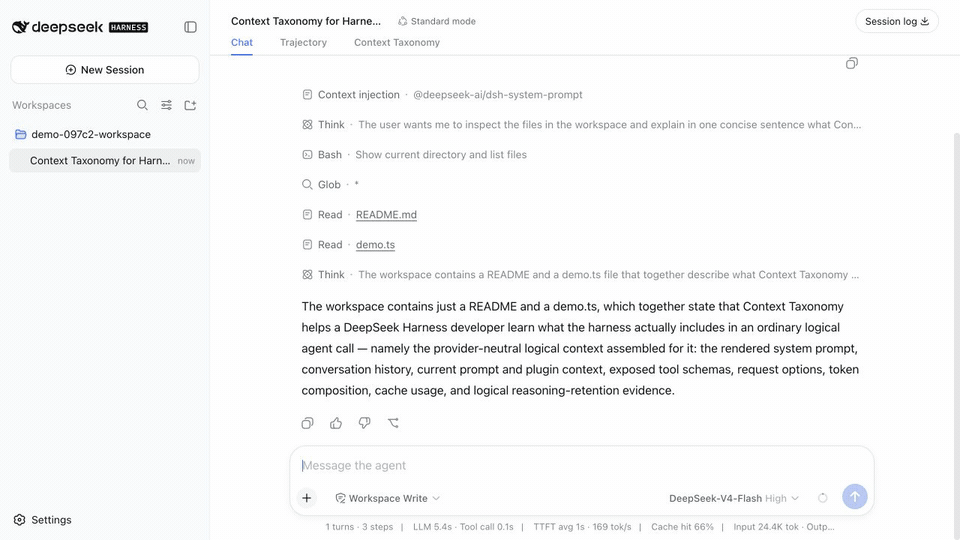Click the README.md Read step icon
The height and width of the screenshot is (540, 960).
click(x=307, y=214)
